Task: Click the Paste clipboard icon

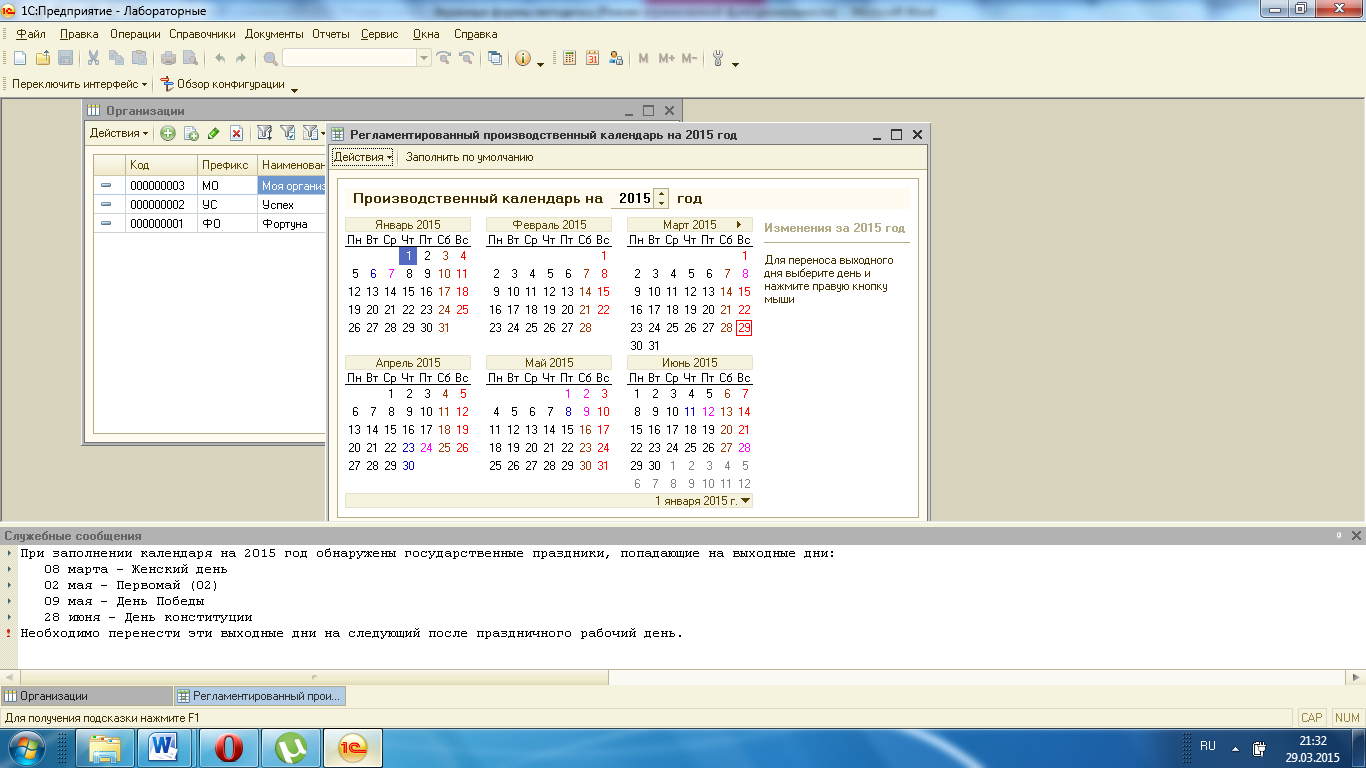Action: 139,58
